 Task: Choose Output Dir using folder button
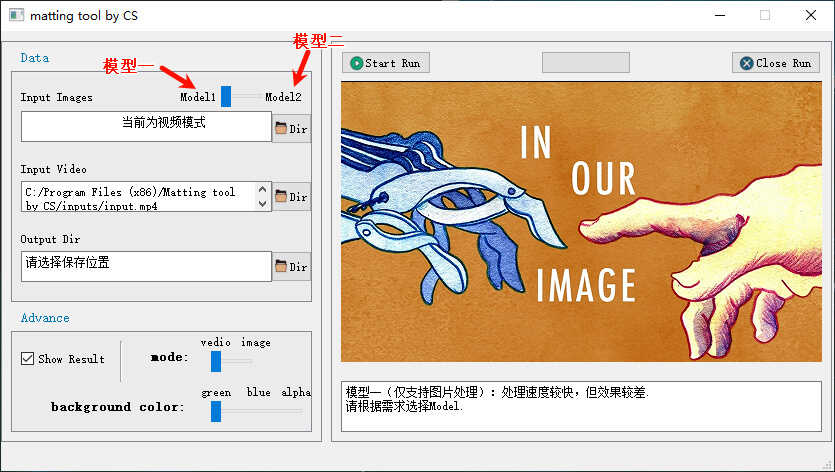[291, 266]
